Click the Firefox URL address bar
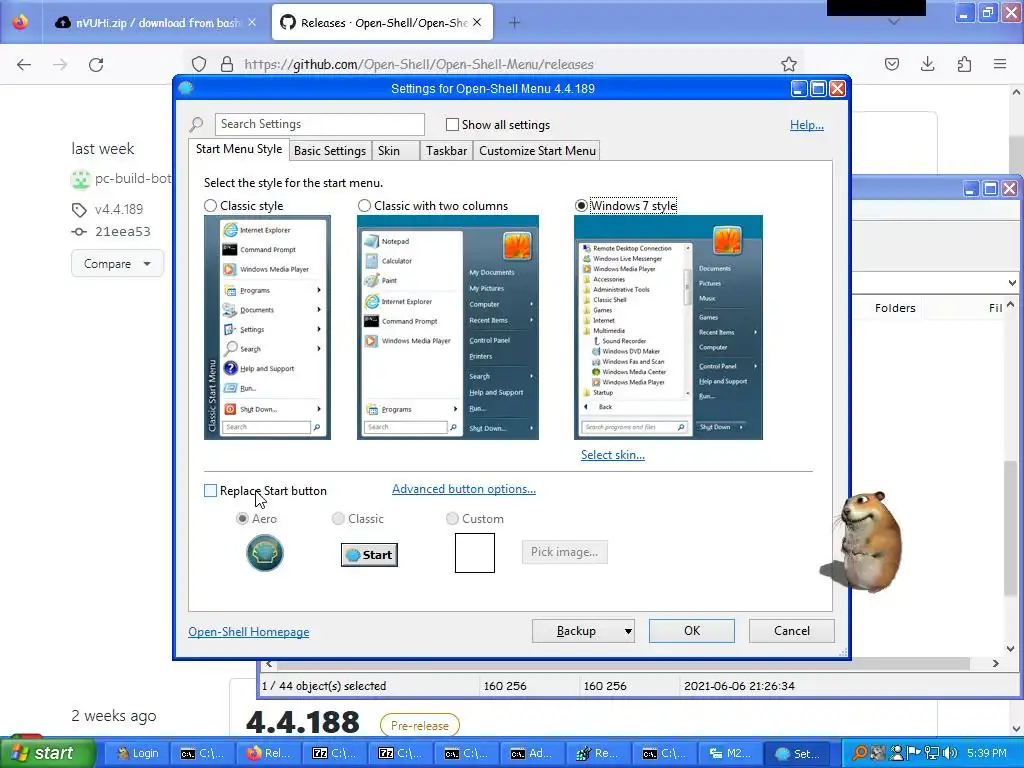Screen dimensions: 1024x768 [x=496, y=64]
